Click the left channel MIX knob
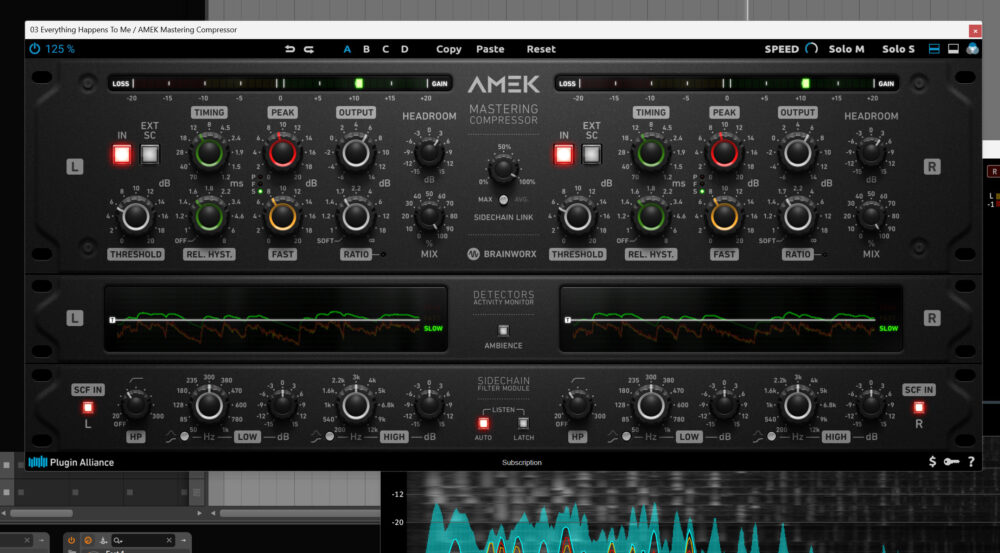Image resolution: width=1000 pixels, height=553 pixels. point(429,216)
